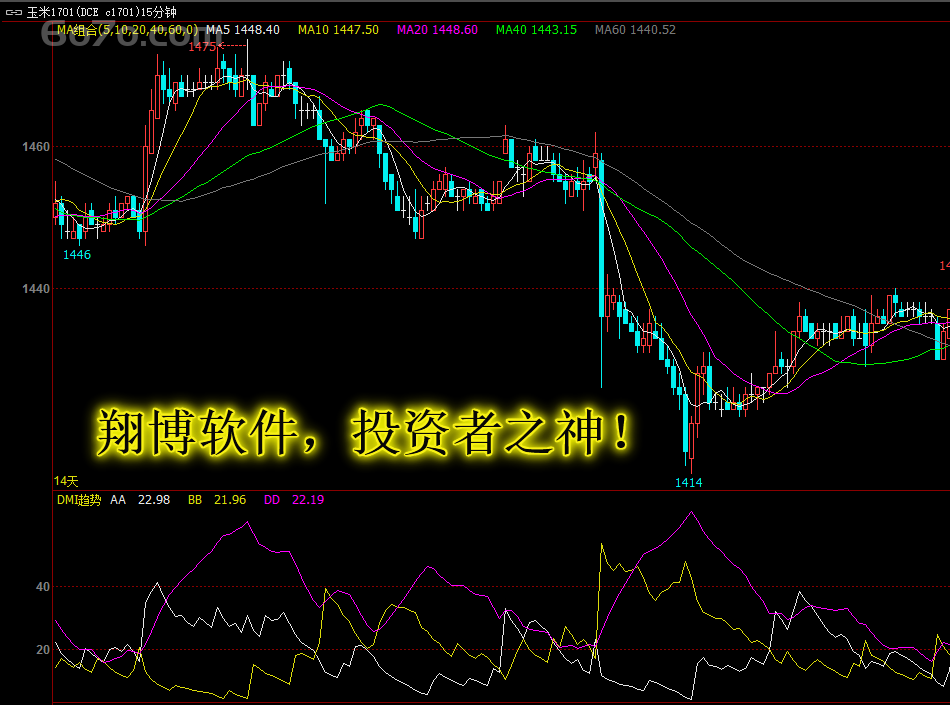The height and width of the screenshot is (705, 950).
Task: Click the 1414 lowest price marker
Action: 689,483
